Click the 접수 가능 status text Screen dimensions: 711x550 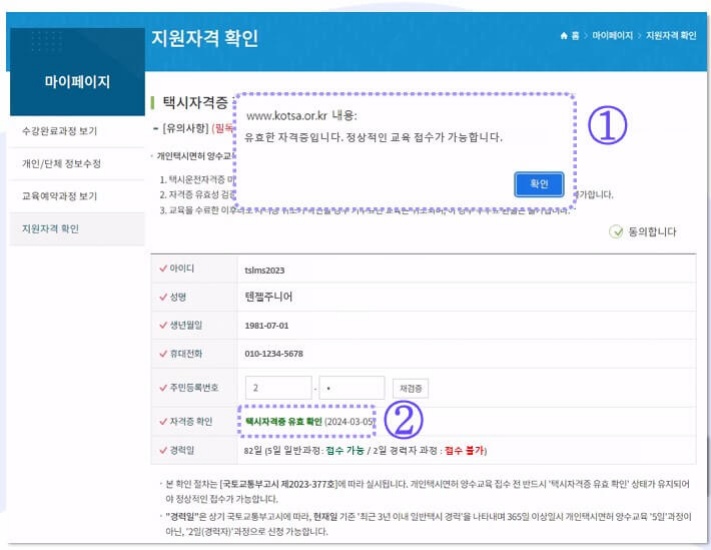345,450
